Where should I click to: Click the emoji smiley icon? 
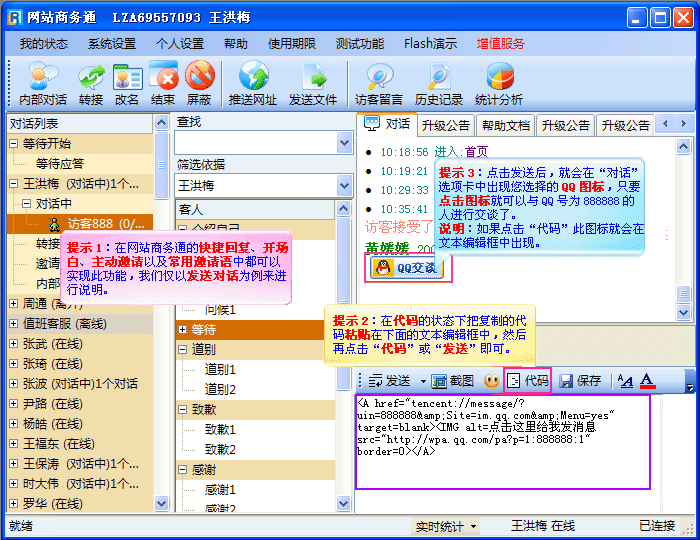[x=491, y=381]
